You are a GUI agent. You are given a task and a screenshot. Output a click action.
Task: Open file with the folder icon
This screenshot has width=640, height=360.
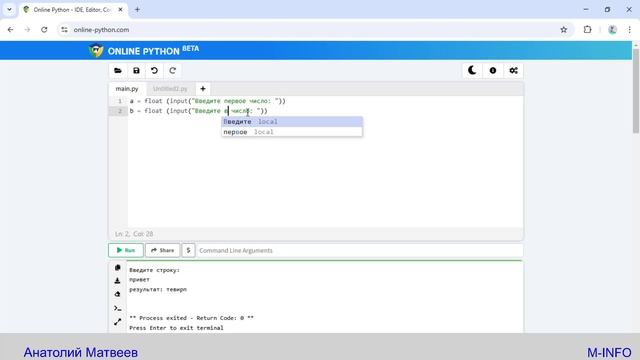(118, 71)
